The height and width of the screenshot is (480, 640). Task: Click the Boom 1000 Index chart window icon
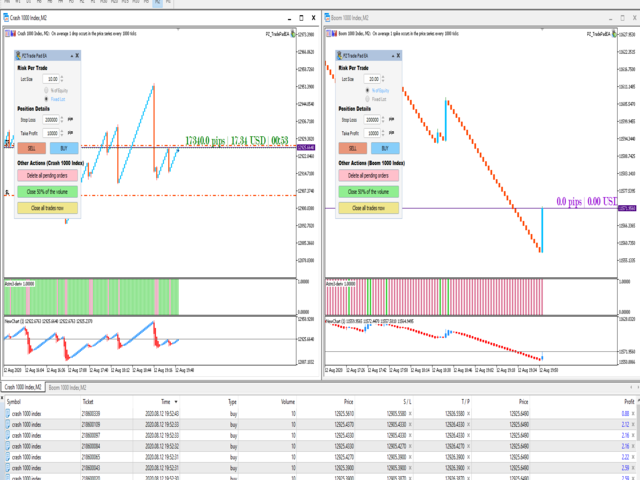(328, 17)
